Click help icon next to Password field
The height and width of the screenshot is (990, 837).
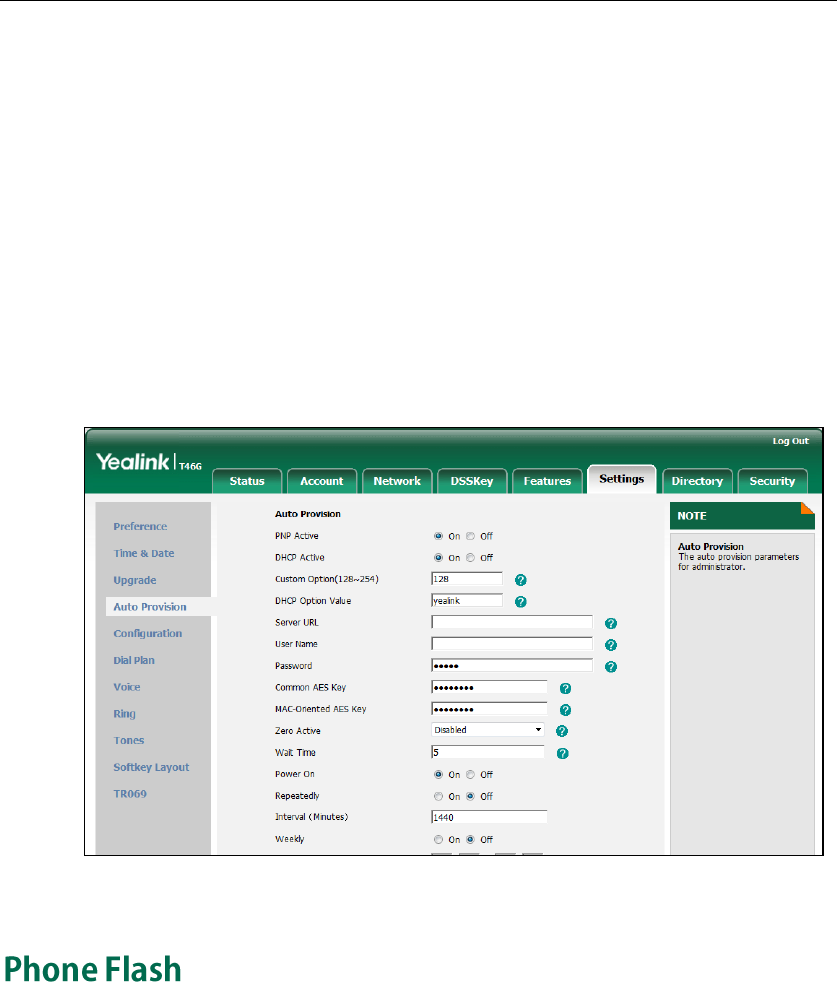(x=610, y=667)
